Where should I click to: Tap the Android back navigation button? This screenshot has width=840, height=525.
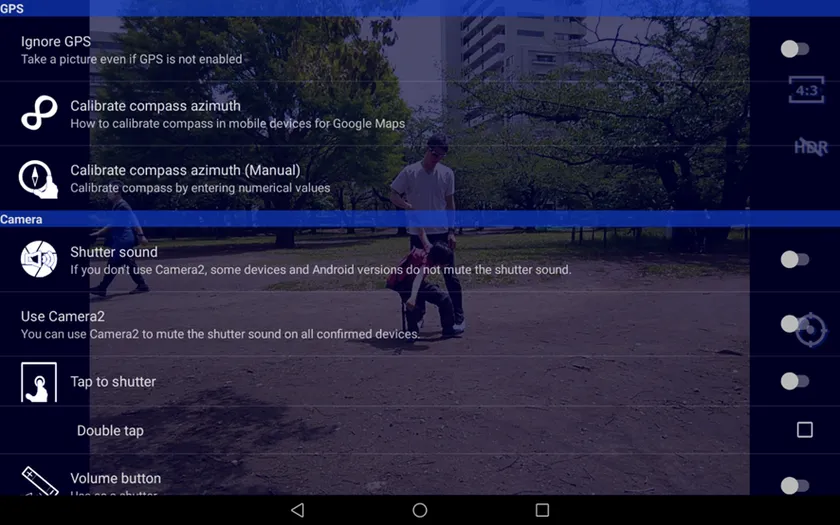tap(298, 510)
